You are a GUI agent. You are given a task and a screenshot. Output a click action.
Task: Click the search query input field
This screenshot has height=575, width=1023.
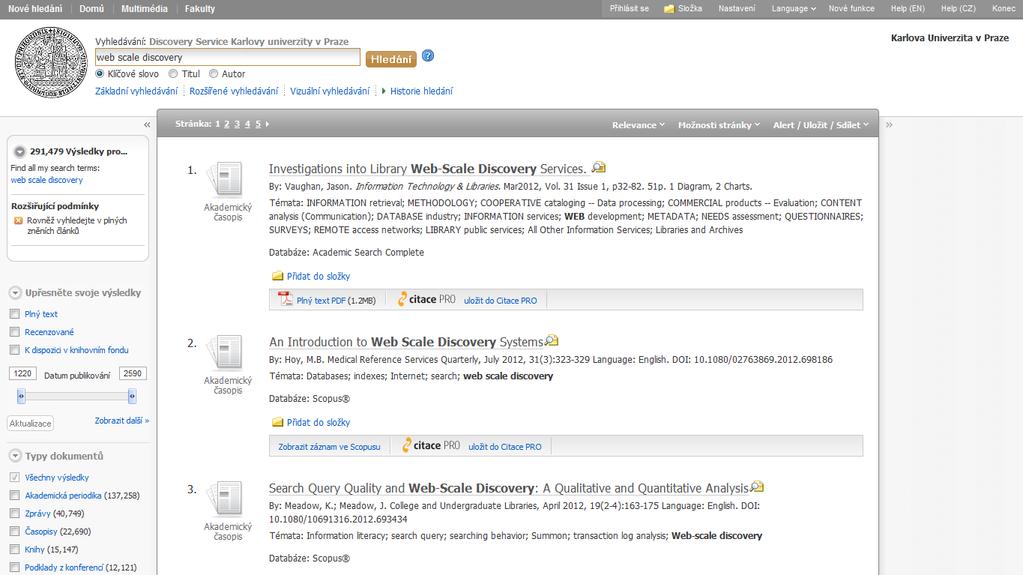(228, 57)
